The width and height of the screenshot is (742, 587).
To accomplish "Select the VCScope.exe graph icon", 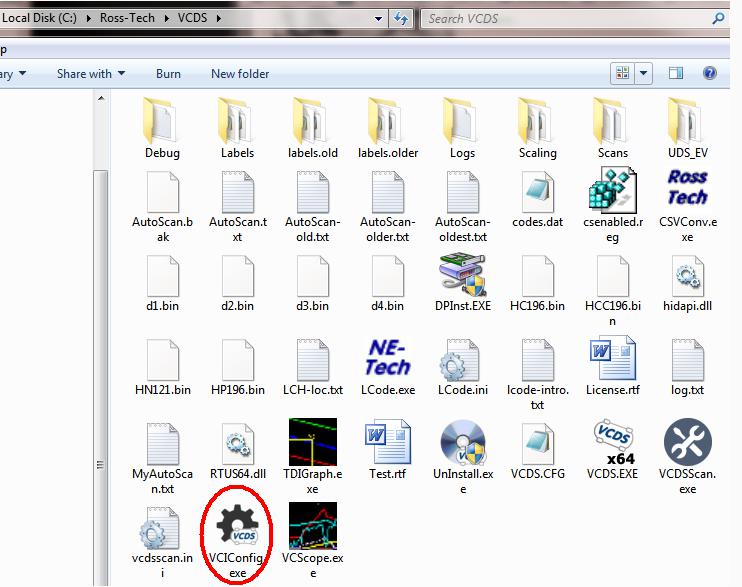I will coord(313,526).
